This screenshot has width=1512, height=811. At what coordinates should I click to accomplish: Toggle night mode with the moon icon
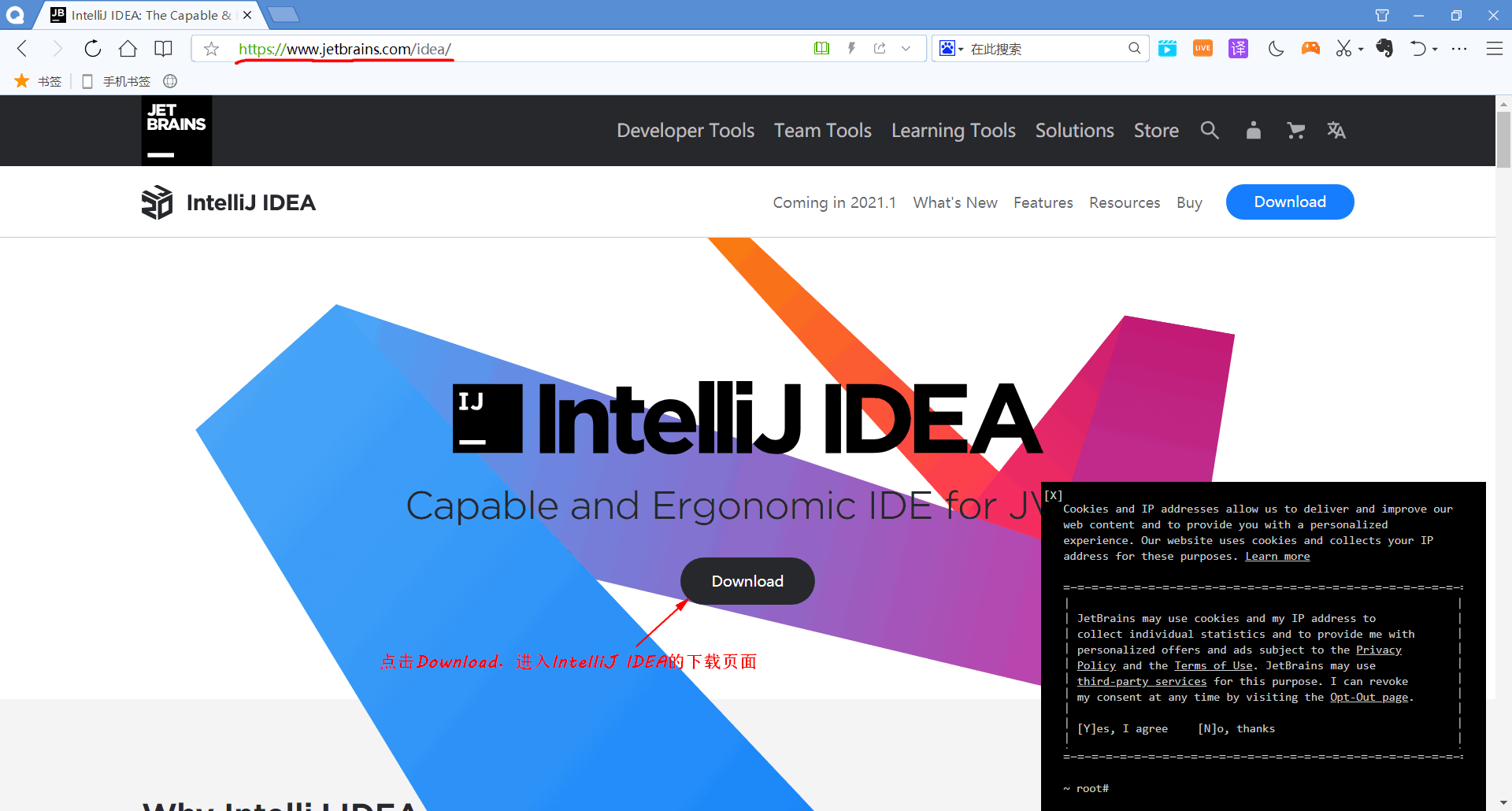tap(1276, 49)
